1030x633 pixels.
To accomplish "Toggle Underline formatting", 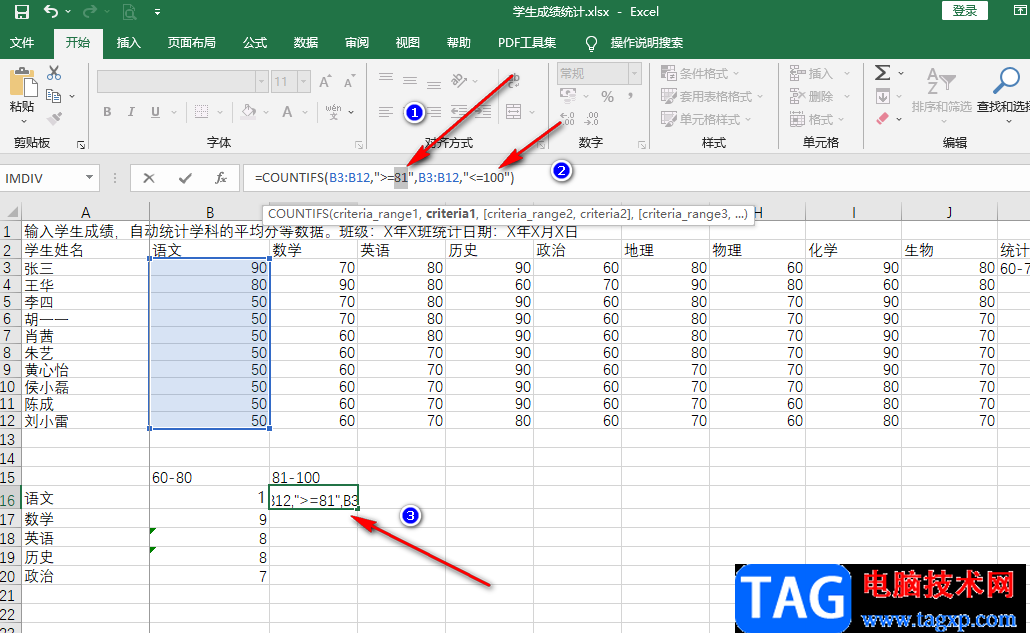I will click(x=155, y=112).
